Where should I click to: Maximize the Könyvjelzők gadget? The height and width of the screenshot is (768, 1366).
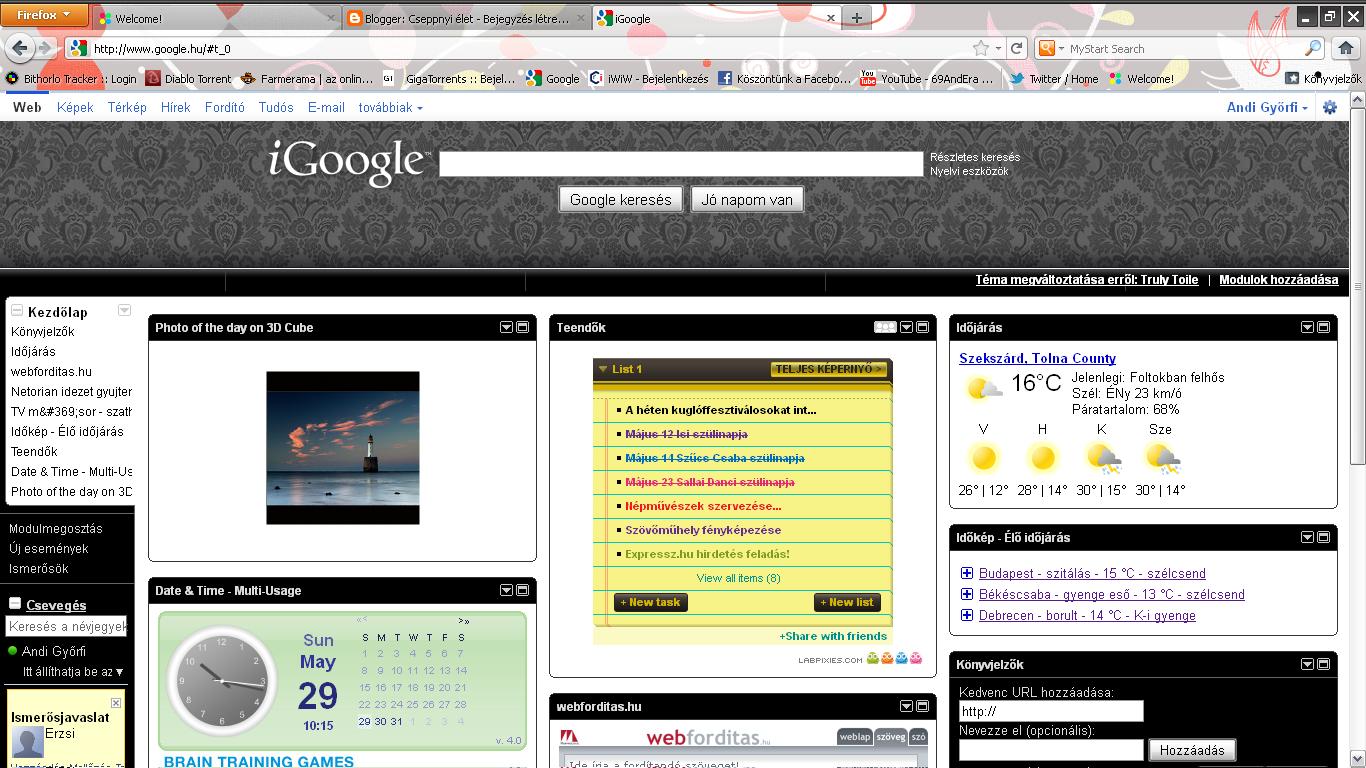[1323, 664]
